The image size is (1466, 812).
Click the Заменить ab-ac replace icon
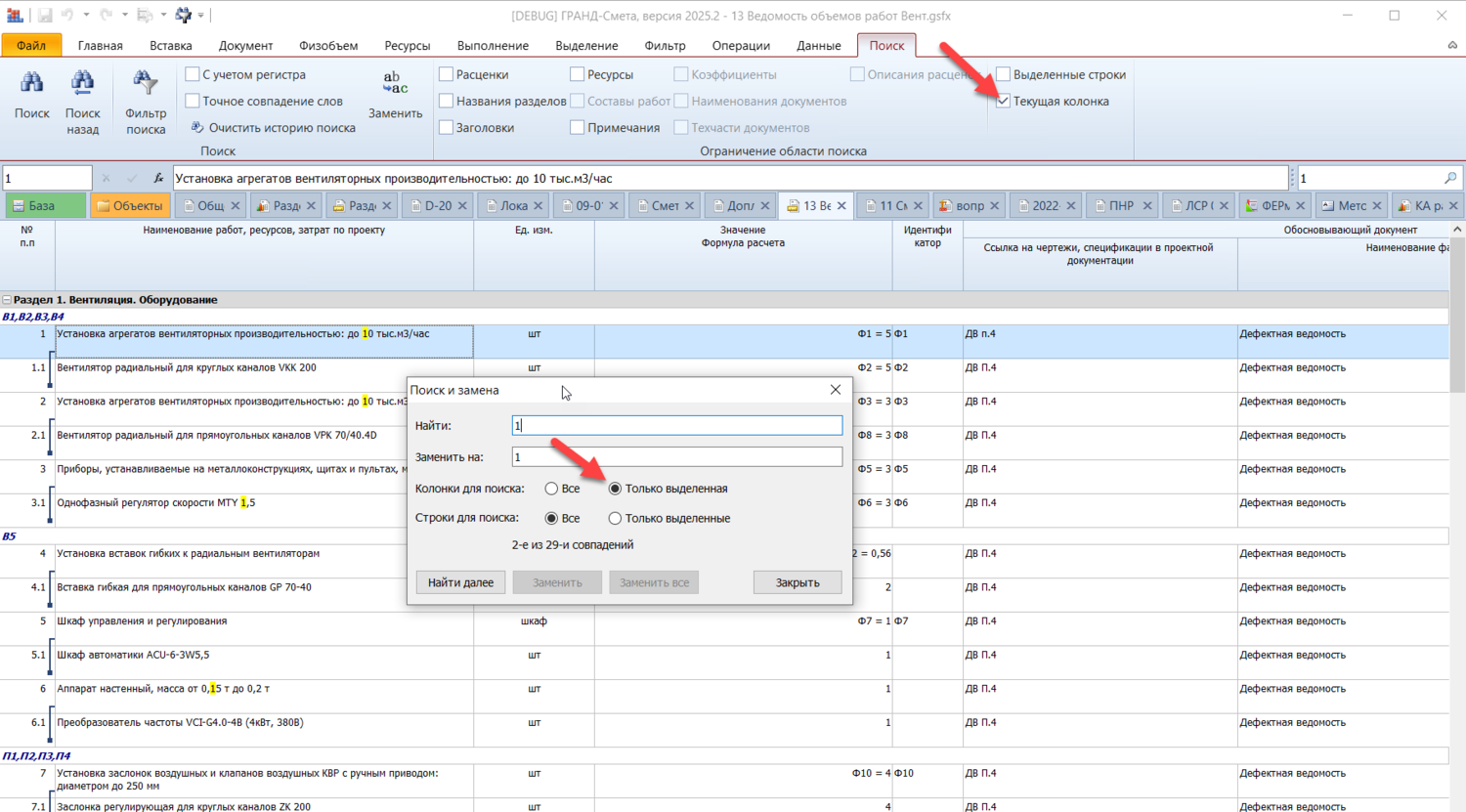click(395, 82)
